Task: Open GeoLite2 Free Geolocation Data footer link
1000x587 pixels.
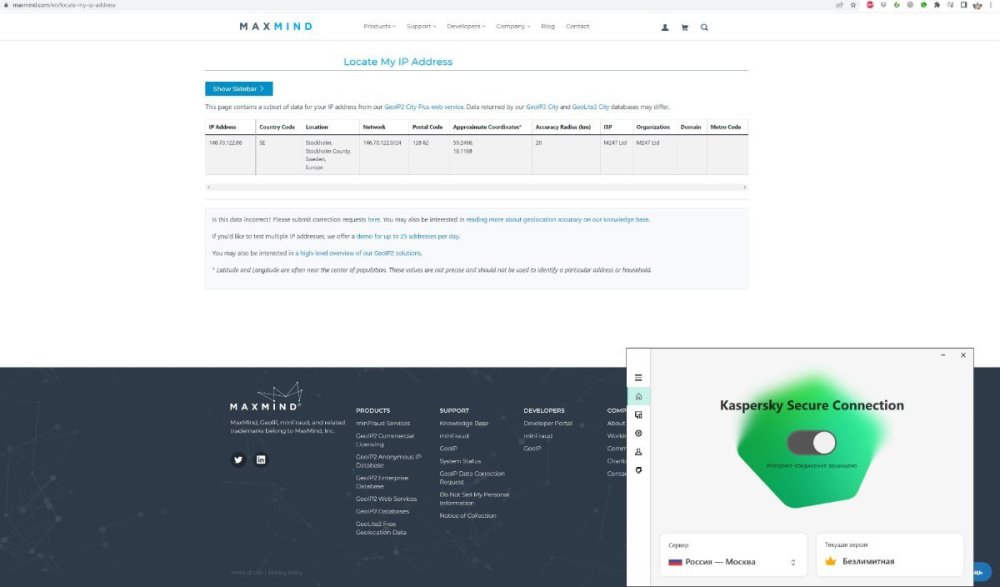Action: click(381, 528)
